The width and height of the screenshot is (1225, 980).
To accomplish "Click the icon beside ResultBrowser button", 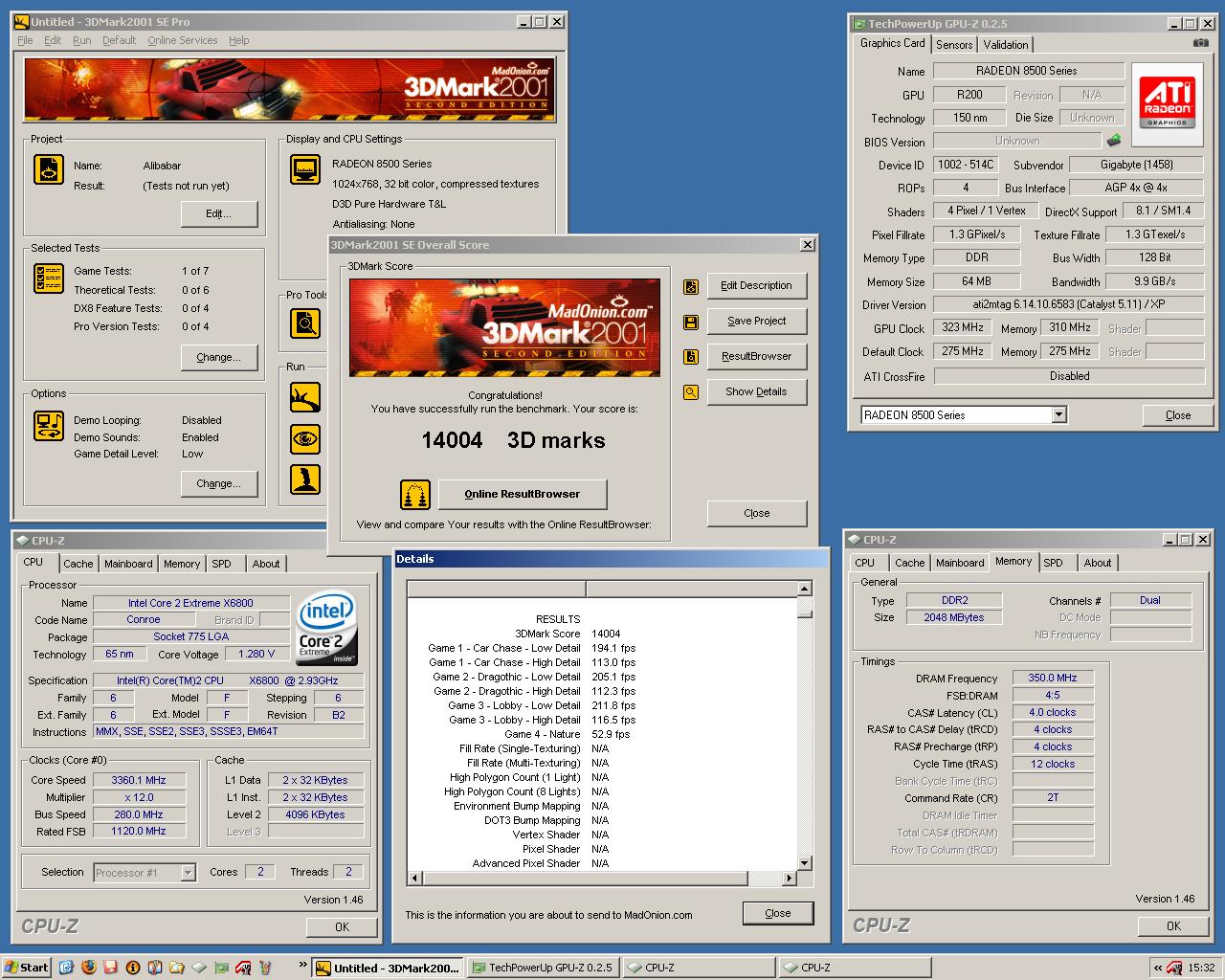I will [691, 357].
